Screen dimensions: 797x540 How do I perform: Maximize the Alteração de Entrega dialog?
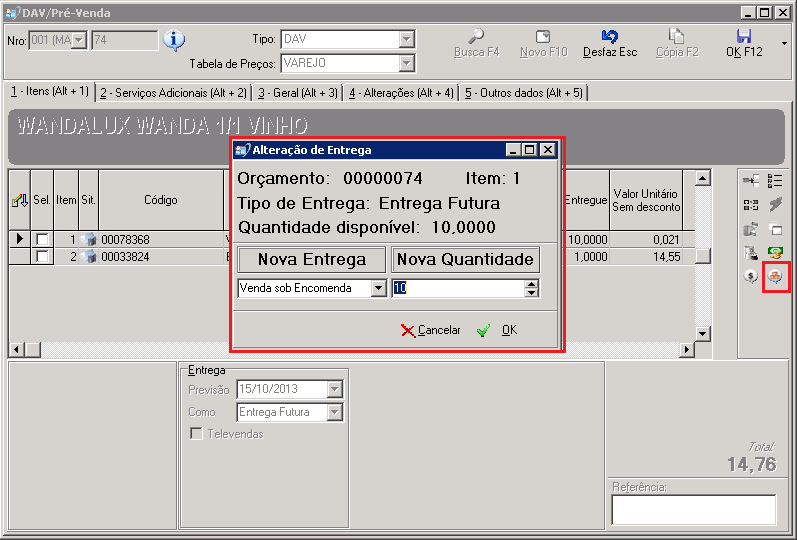coord(530,150)
